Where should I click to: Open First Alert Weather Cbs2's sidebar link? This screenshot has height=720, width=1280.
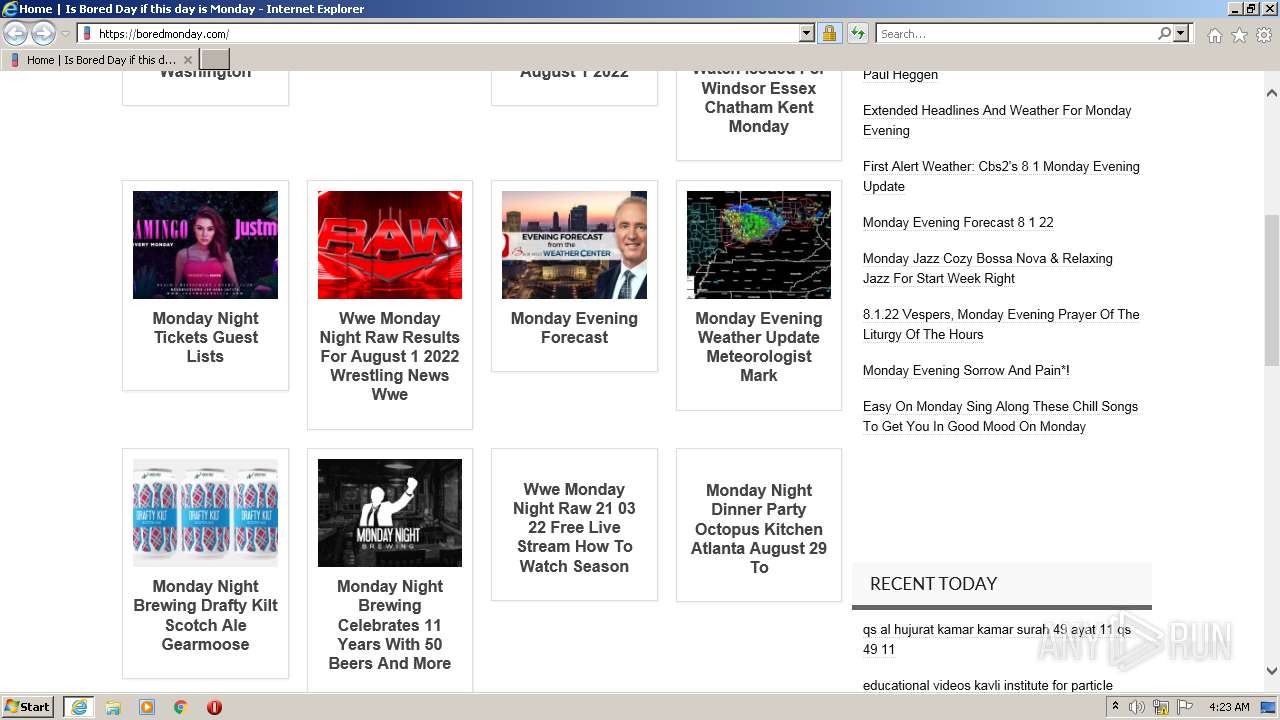[x=1001, y=176]
